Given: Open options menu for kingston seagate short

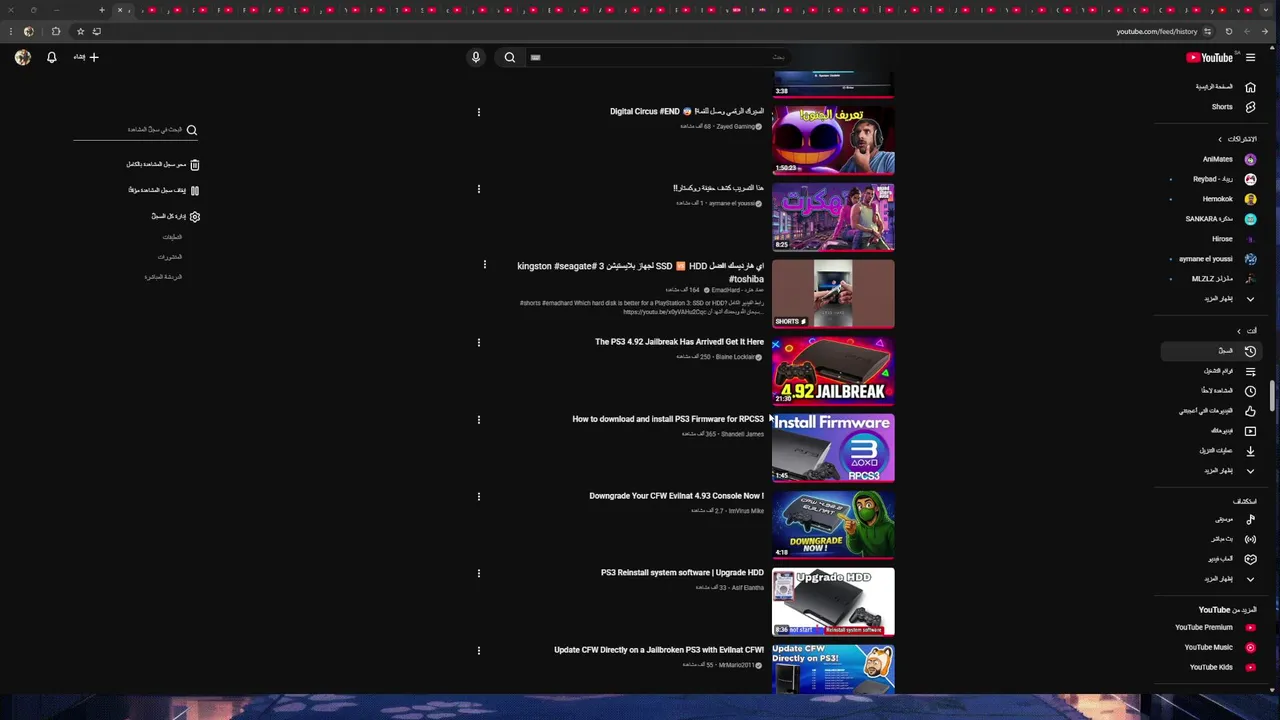Looking at the screenshot, I should 485,265.
